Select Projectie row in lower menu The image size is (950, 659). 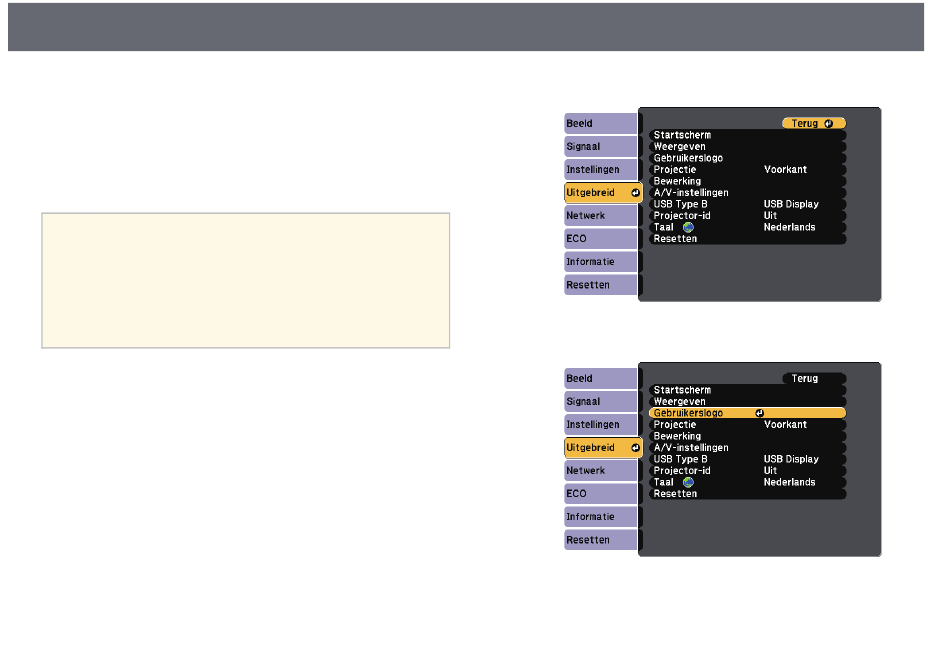(747, 425)
